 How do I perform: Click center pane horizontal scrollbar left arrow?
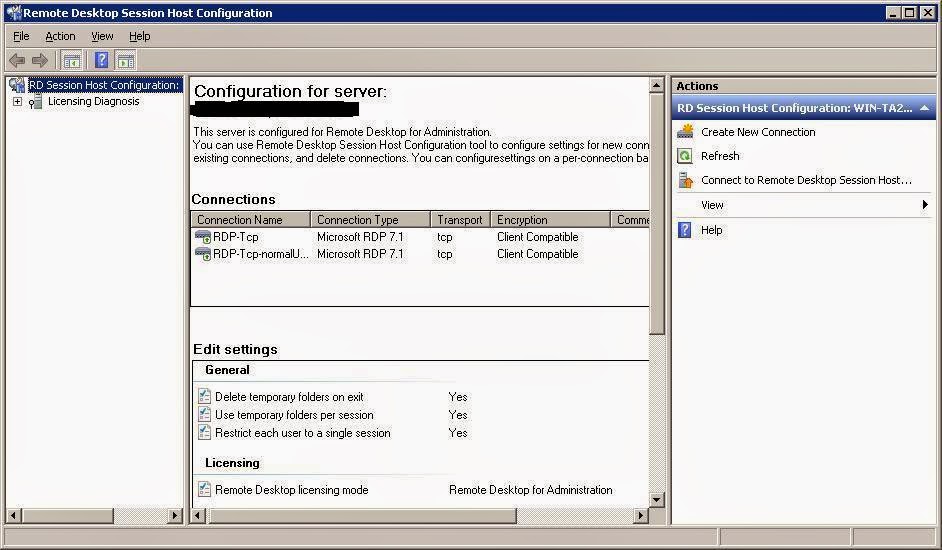[x=198, y=515]
